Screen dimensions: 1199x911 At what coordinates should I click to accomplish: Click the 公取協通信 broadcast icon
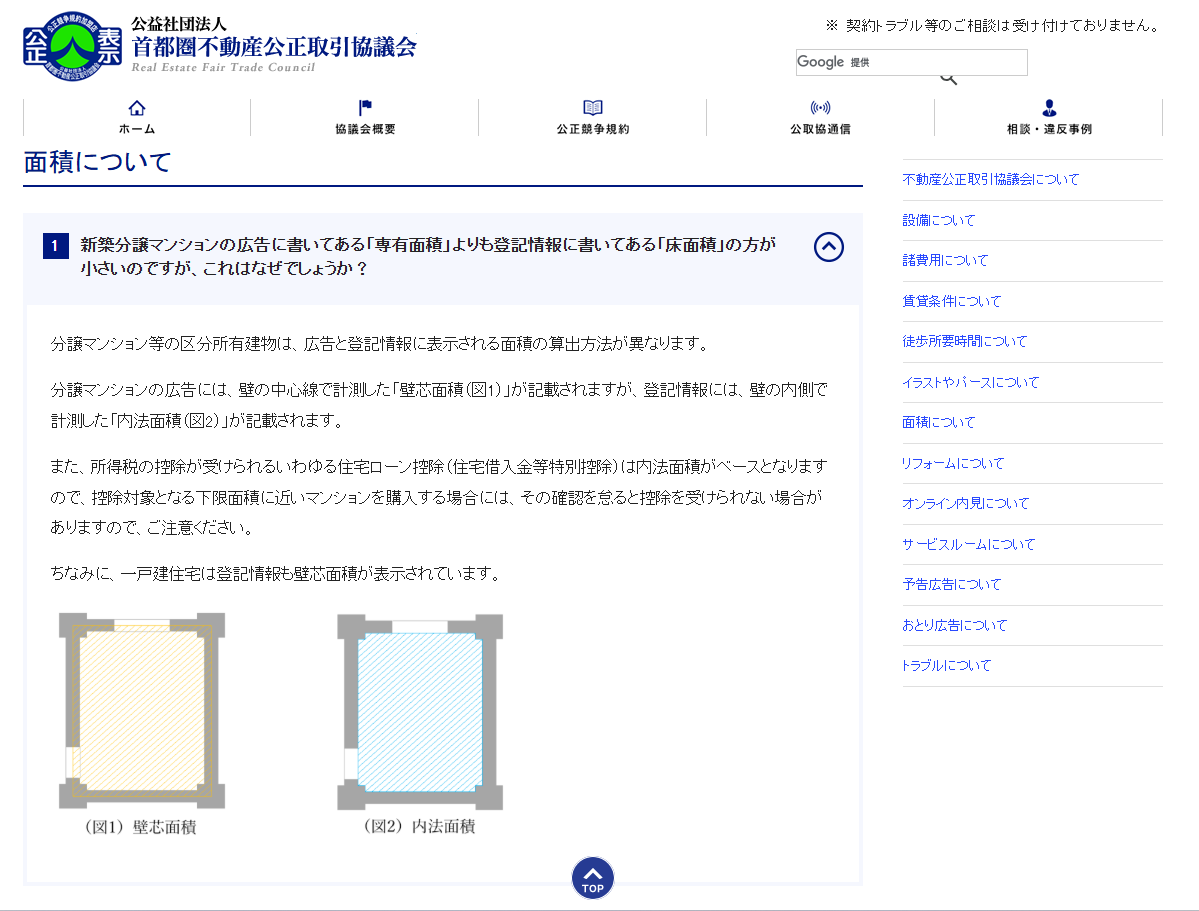(x=820, y=107)
